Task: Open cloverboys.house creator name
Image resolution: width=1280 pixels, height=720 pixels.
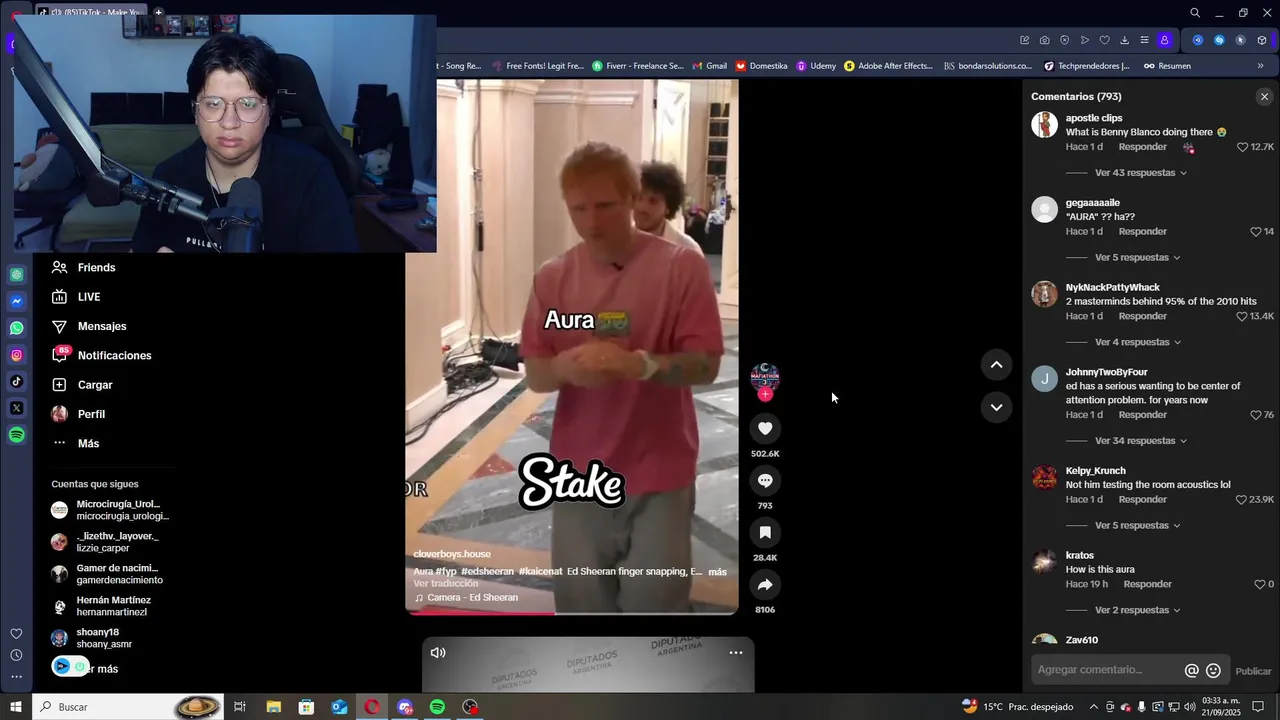Action: pos(452,554)
